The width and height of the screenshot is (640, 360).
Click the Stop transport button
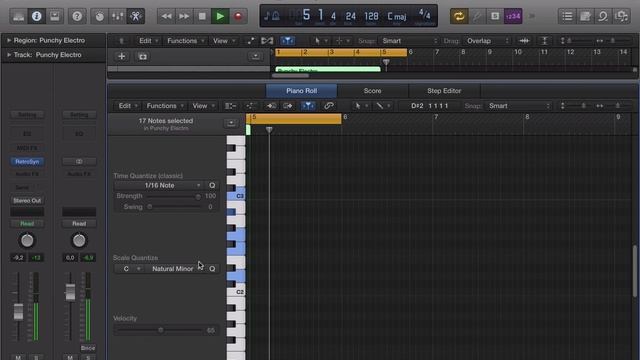click(202, 16)
